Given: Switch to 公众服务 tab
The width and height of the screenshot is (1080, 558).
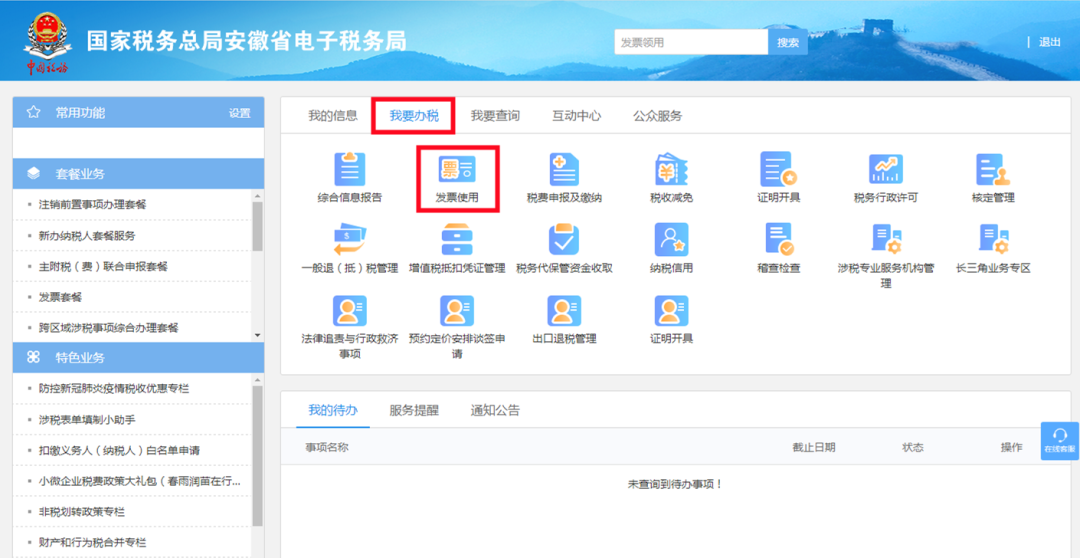Looking at the screenshot, I should click(x=658, y=116).
